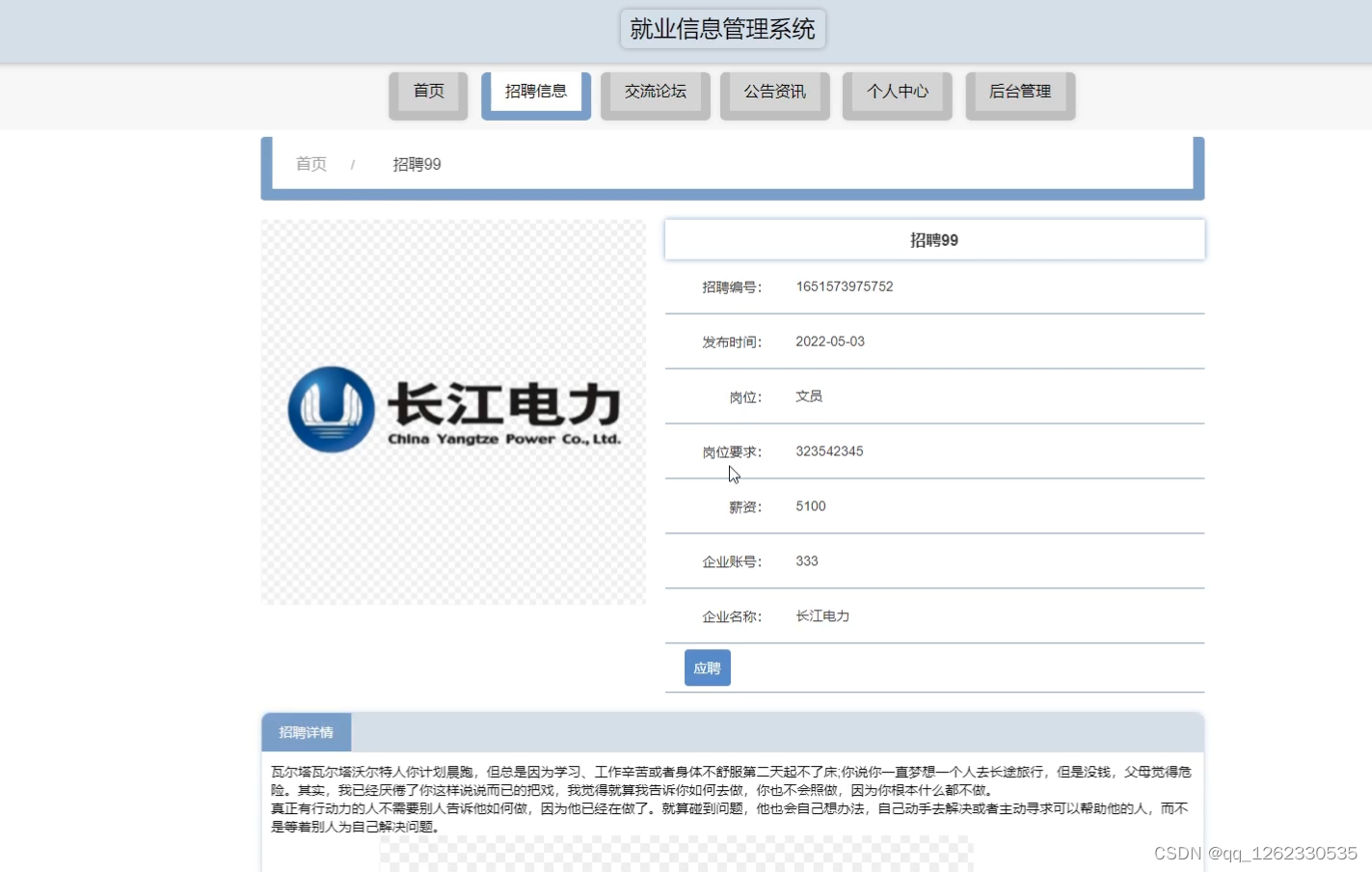Select the 招聘详情 tab
The image size is (1372, 872).
(x=307, y=732)
